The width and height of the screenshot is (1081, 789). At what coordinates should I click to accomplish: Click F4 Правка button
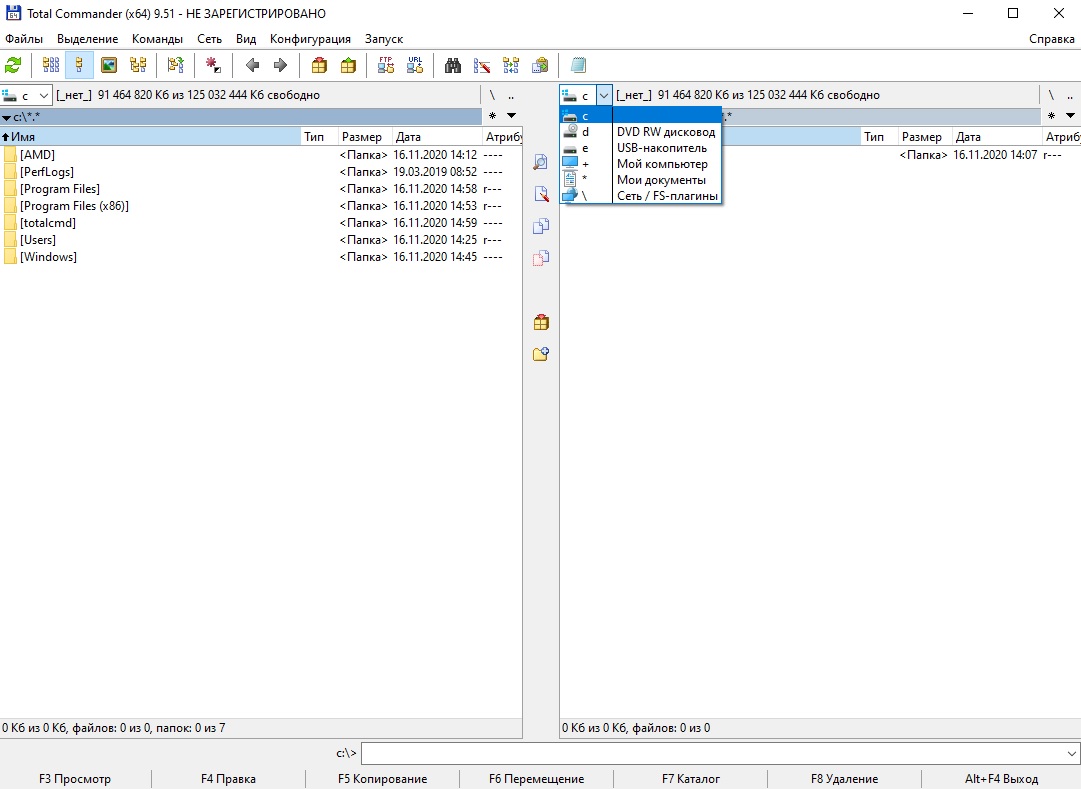(228, 779)
